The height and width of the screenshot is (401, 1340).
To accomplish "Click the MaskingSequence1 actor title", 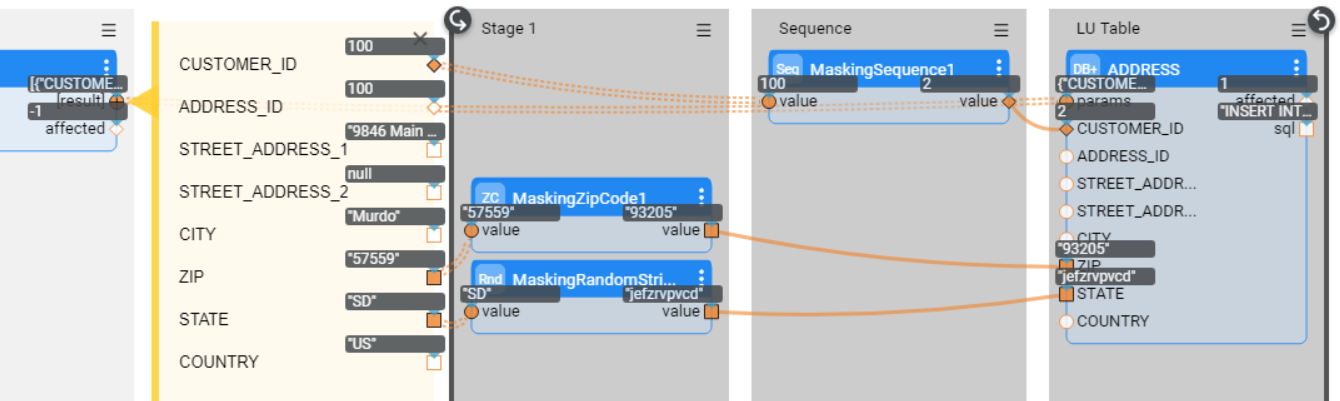I will pos(882,69).
